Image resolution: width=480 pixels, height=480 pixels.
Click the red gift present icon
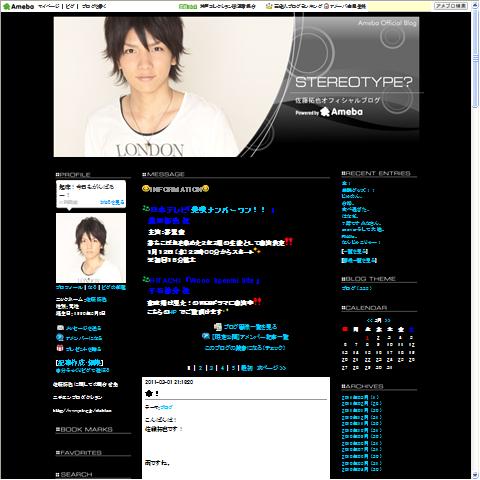[x=60, y=348]
